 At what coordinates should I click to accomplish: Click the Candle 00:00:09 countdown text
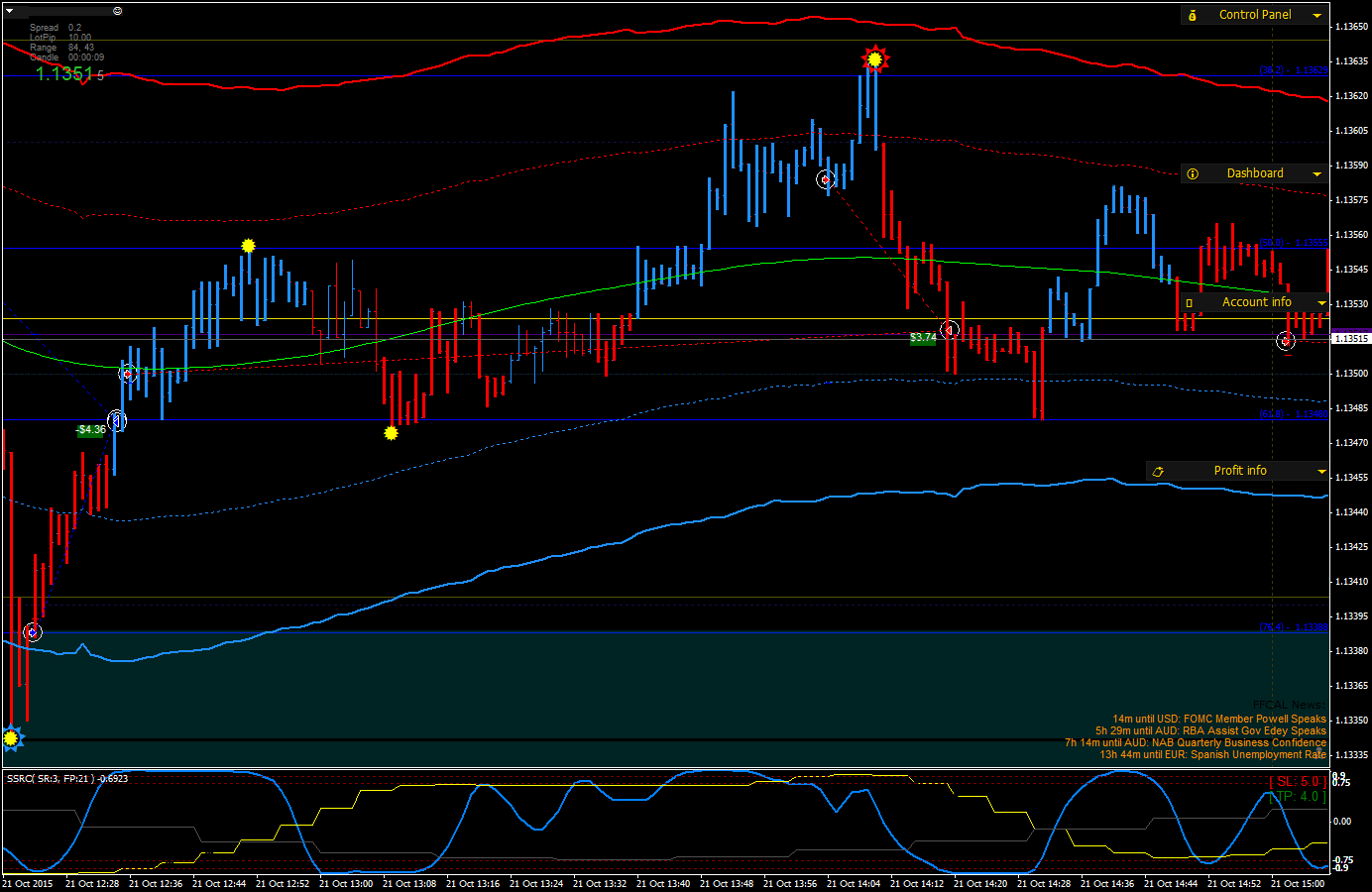(66, 57)
